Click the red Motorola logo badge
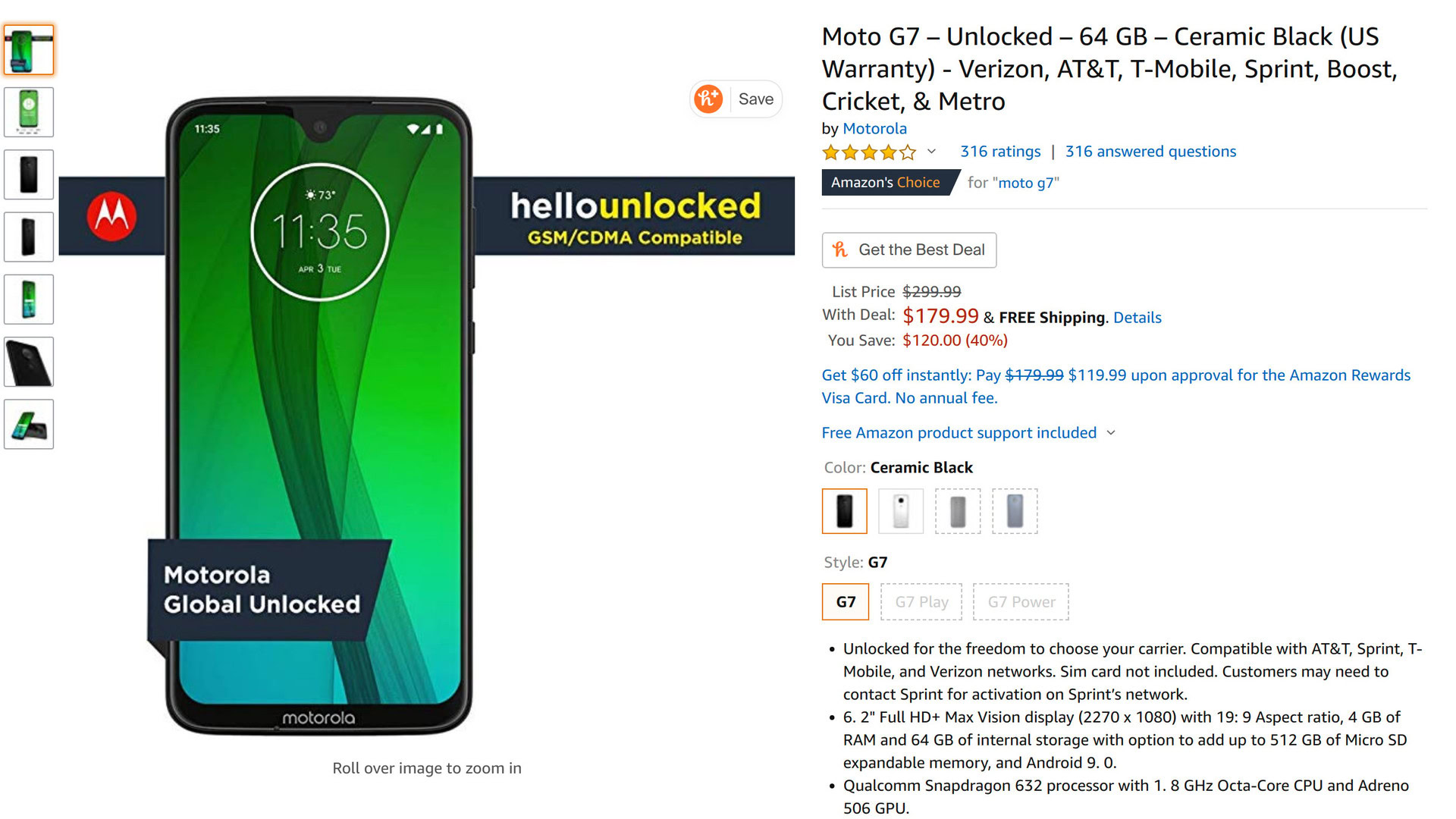 [x=111, y=216]
